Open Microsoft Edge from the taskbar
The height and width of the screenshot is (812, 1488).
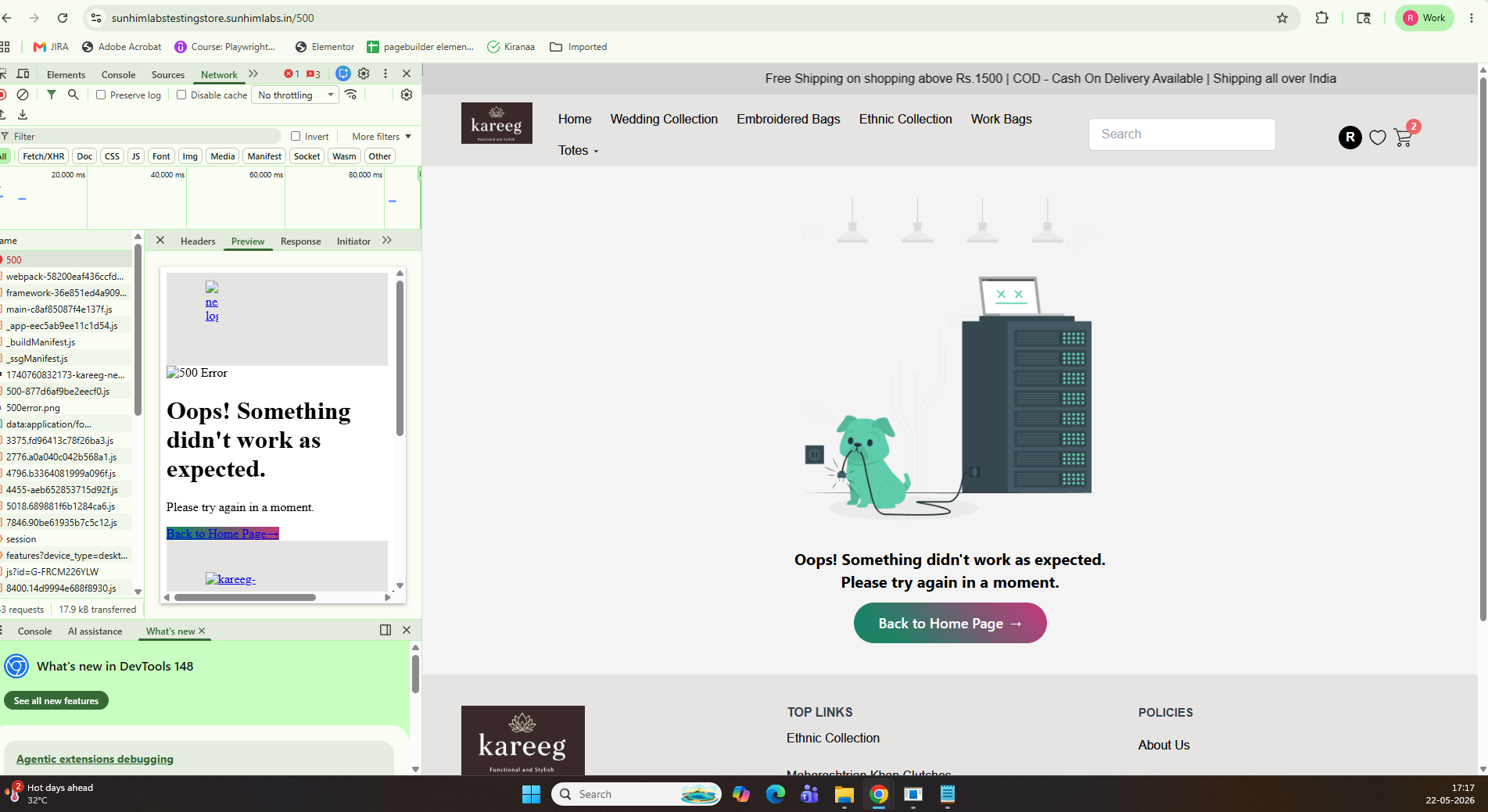click(776, 794)
